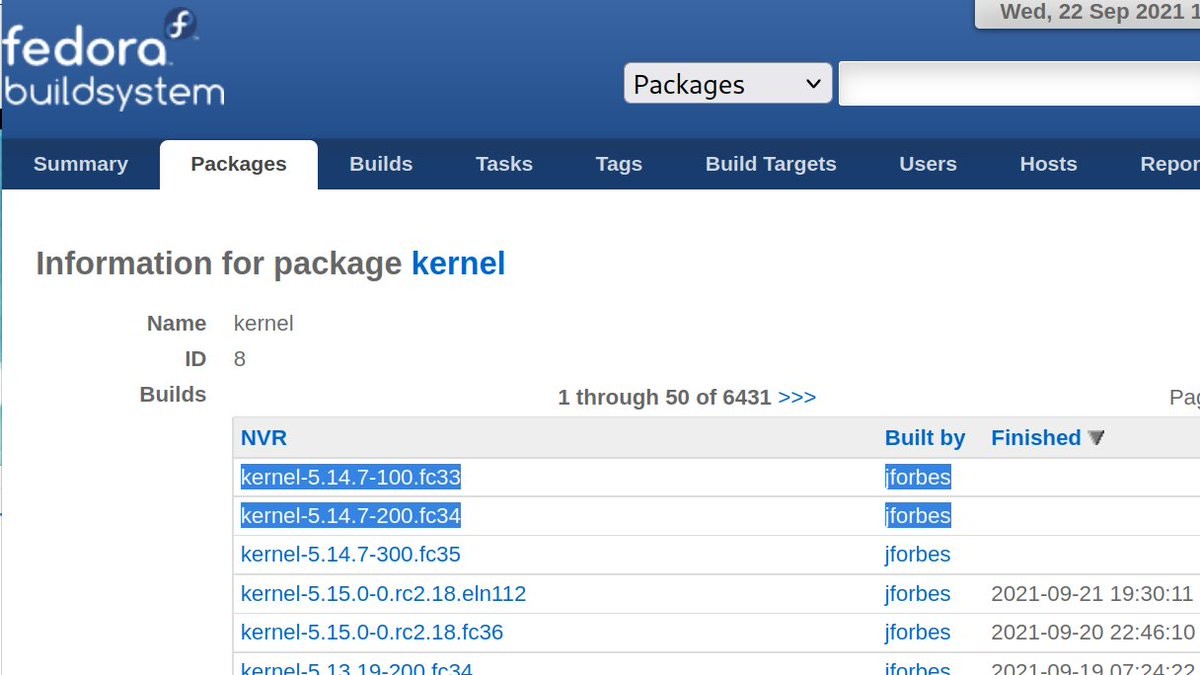
Task: Select the Tags tab
Action: click(619, 164)
